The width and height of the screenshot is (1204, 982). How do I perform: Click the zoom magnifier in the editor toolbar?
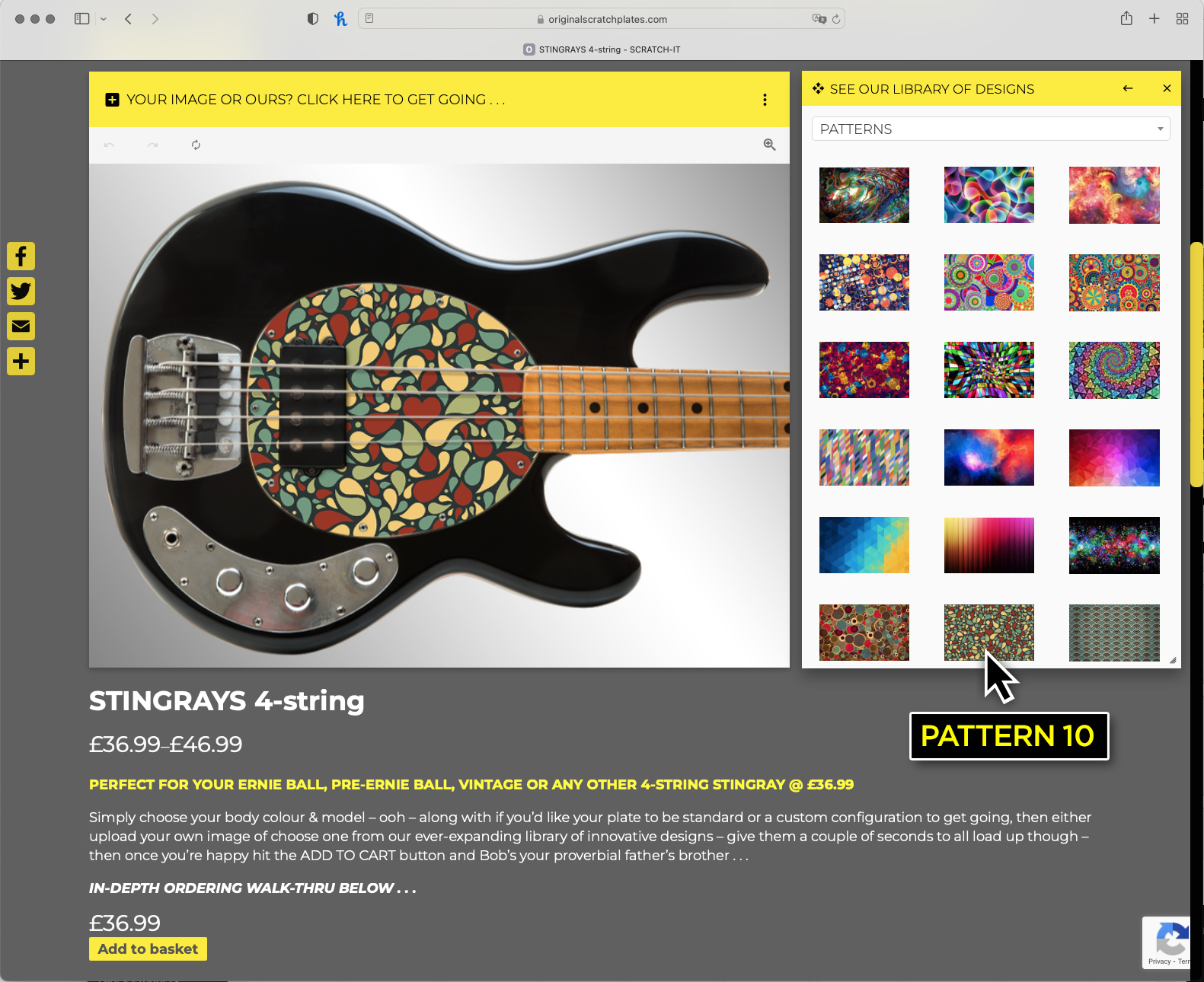pyautogui.click(x=769, y=145)
